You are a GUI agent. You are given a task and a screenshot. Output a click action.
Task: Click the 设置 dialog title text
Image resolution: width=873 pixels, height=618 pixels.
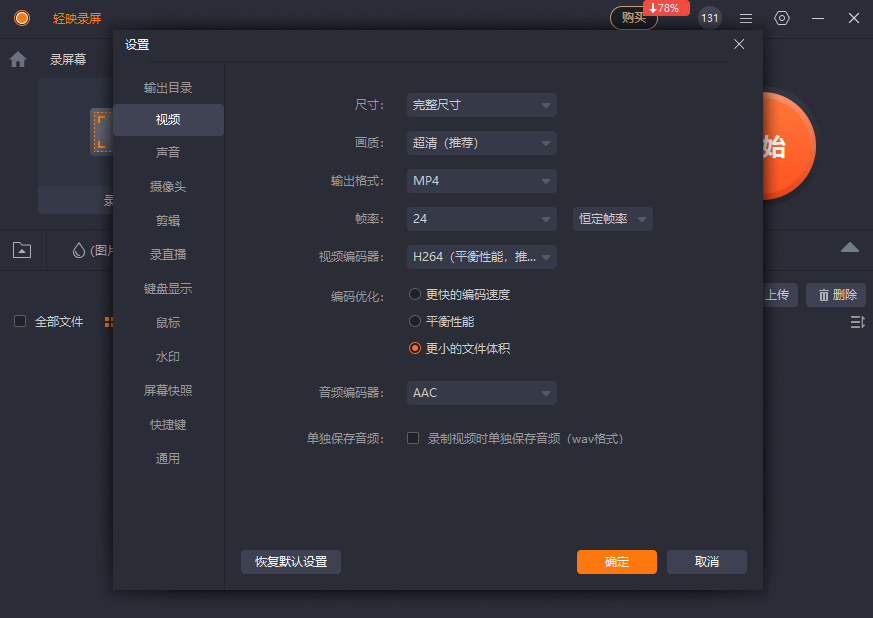tap(137, 45)
